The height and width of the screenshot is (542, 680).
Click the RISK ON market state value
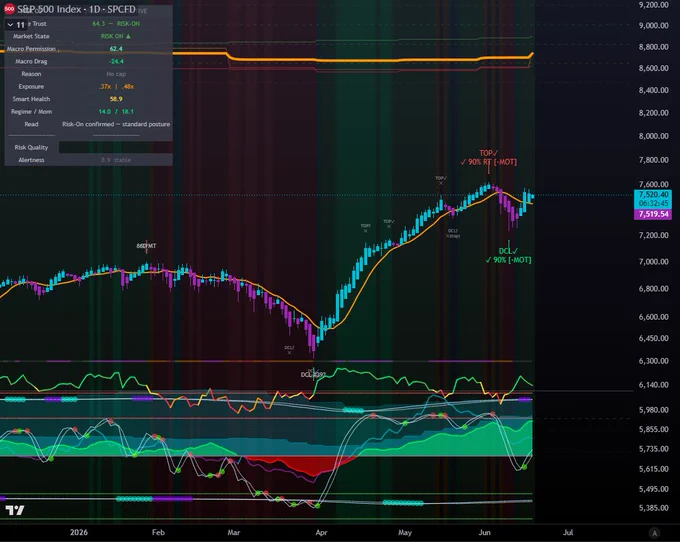click(116, 36)
